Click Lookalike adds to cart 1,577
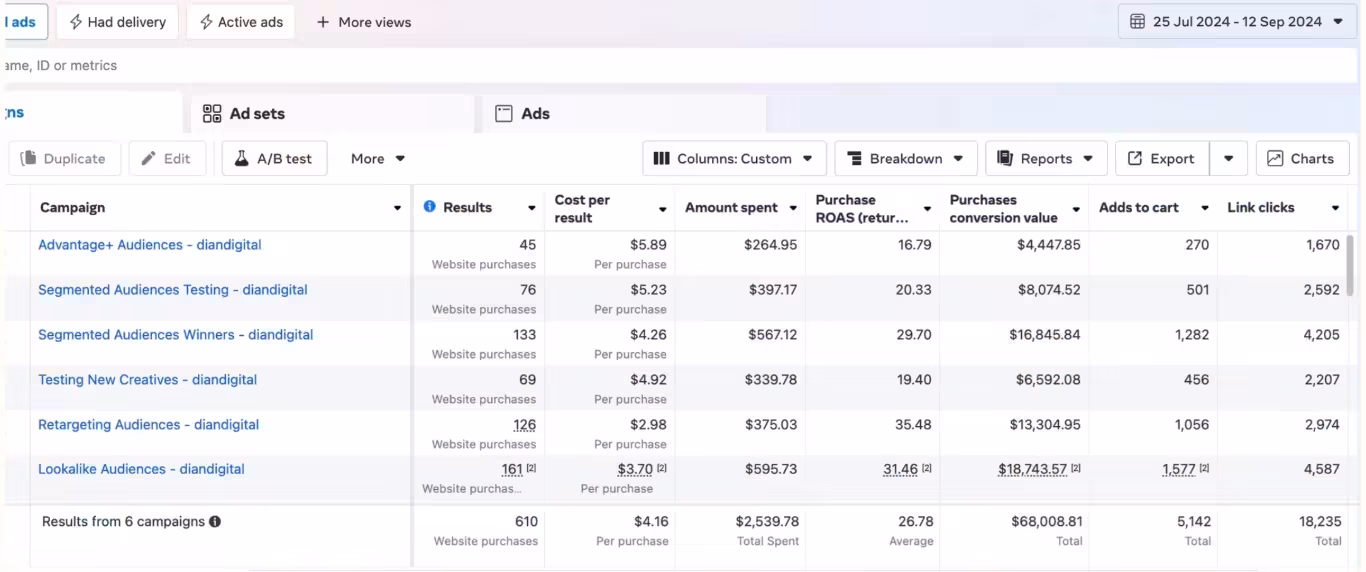The width and height of the screenshot is (1366, 572). (x=1179, y=469)
